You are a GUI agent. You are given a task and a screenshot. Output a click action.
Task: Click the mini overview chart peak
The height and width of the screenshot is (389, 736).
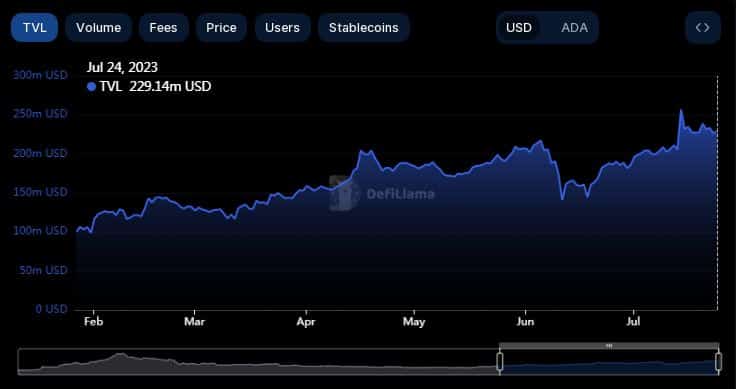(x=121, y=355)
